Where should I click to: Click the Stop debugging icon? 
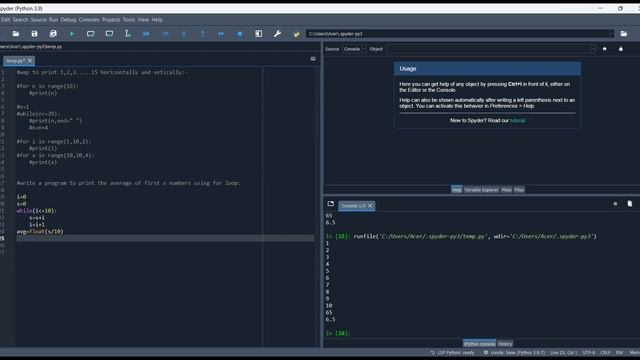click(240, 34)
